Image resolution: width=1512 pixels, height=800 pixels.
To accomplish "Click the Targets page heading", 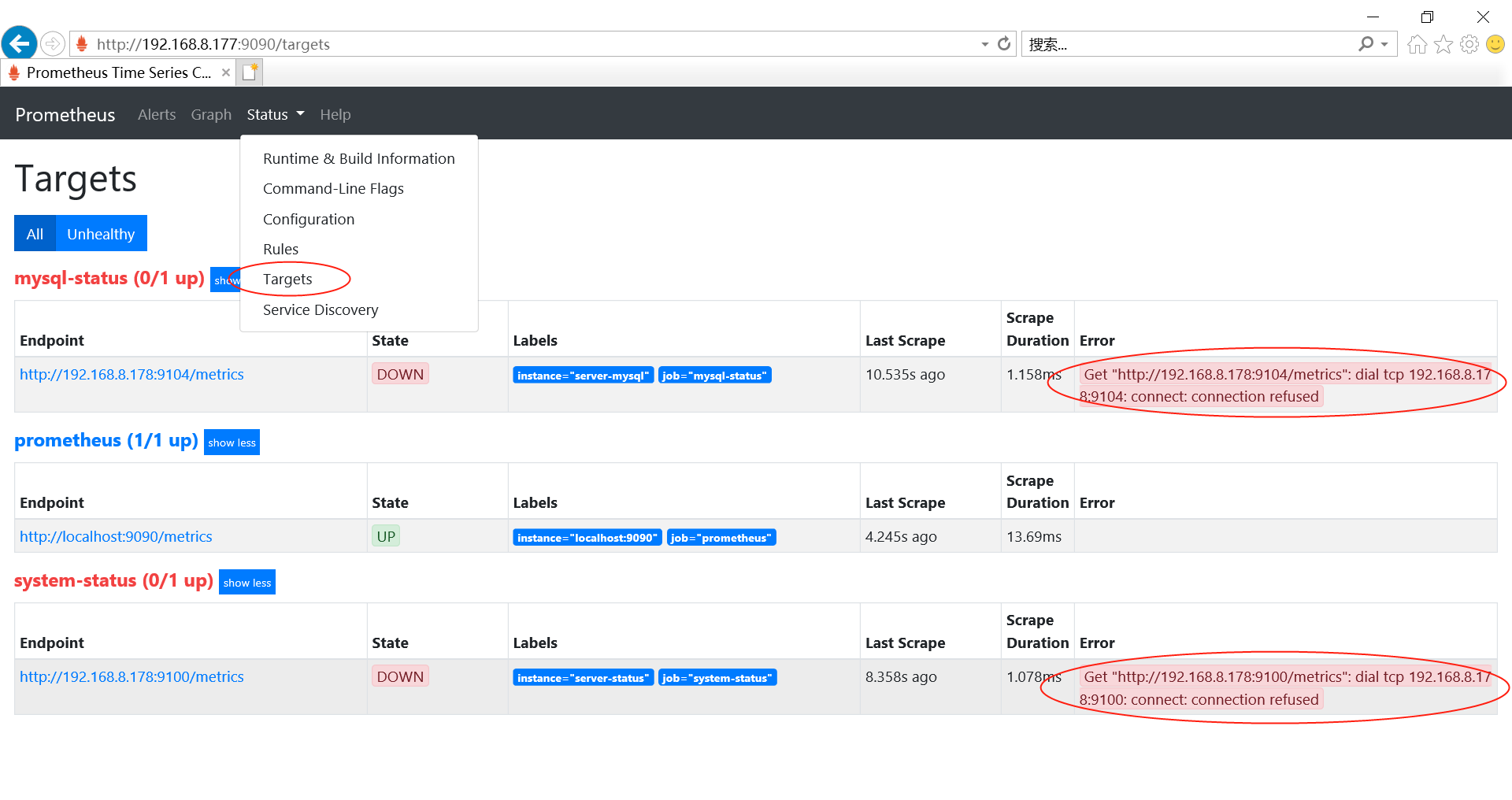I will [x=76, y=179].
